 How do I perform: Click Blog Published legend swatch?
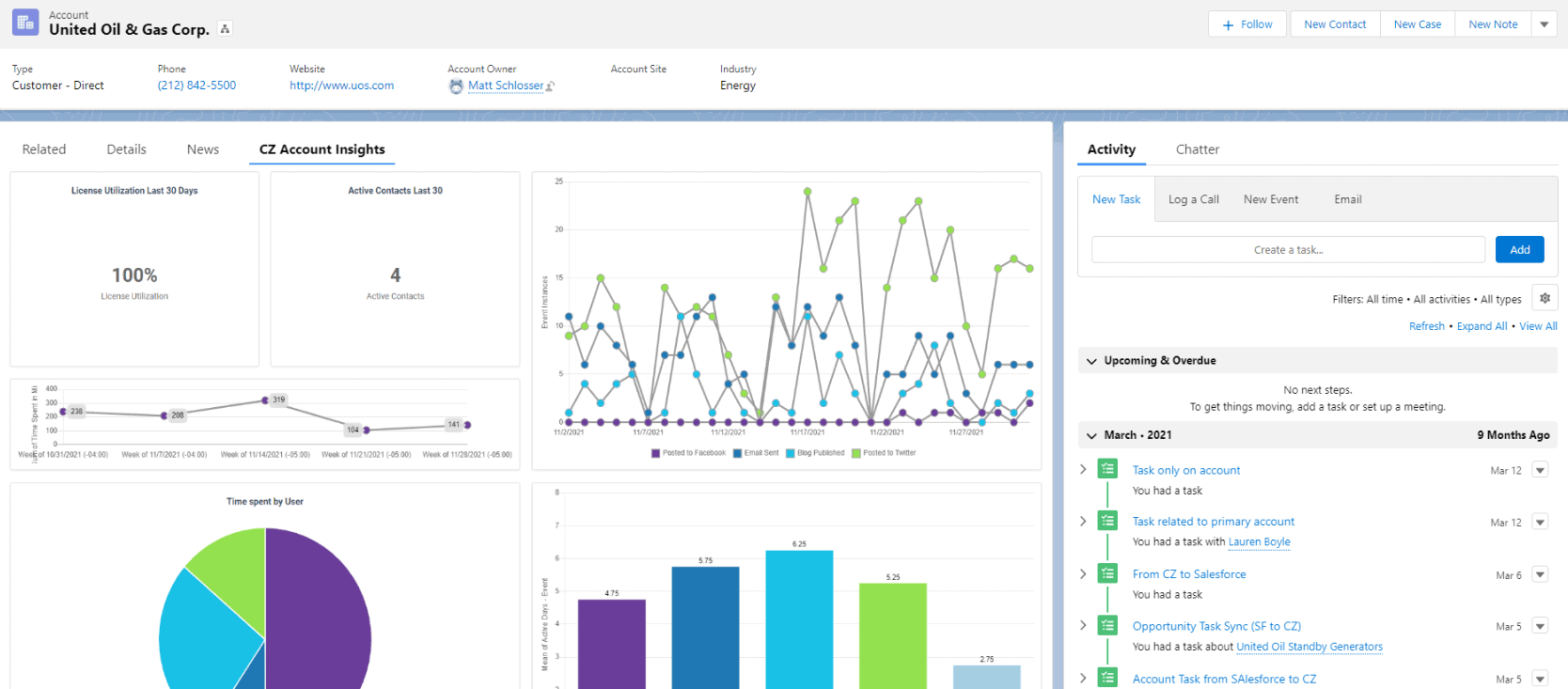791,453
